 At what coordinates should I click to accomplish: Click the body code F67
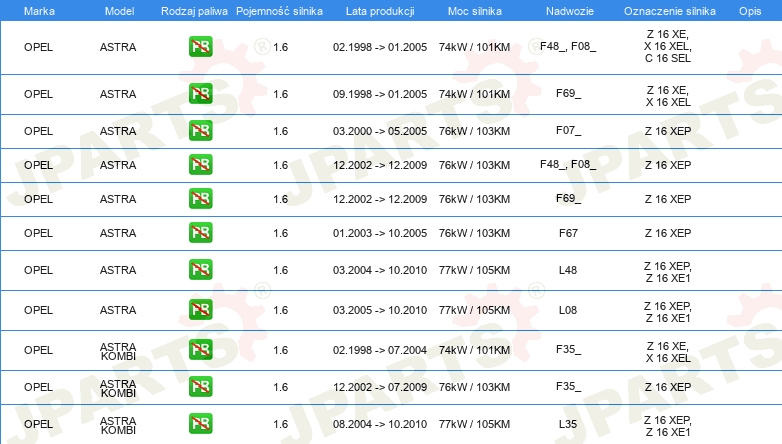pos(569,233)
